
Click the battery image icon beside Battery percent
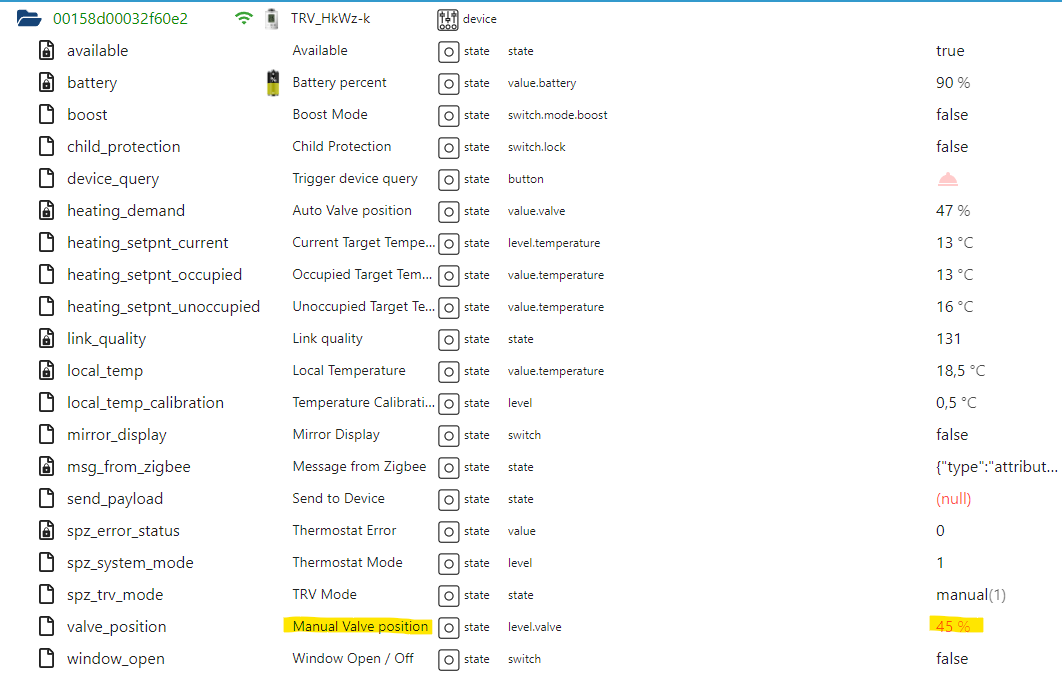273,83
